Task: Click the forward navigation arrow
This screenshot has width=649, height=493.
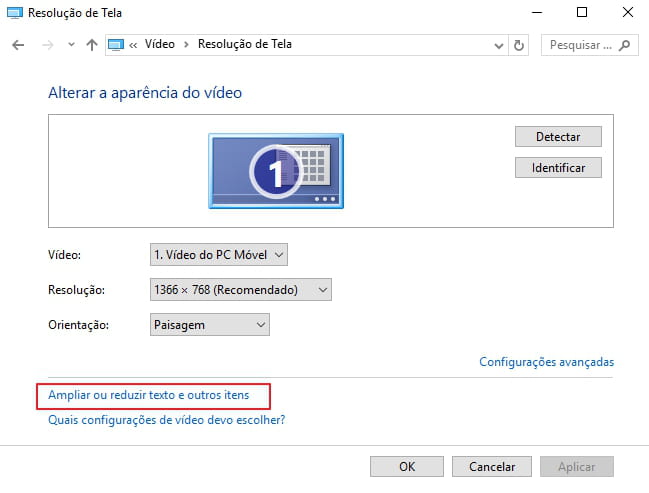Action: click(48, 45)
